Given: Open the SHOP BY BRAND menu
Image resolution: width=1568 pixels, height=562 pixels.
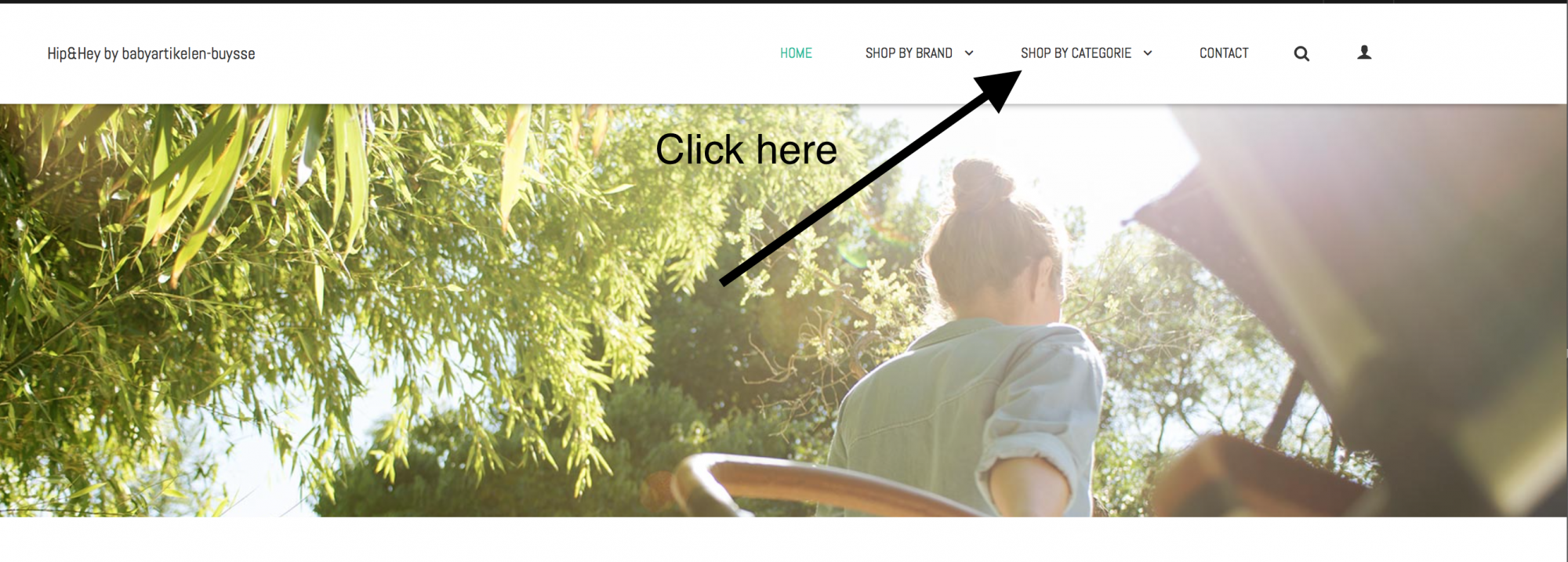Looking at the screenshot, I should tap(909, 53).
